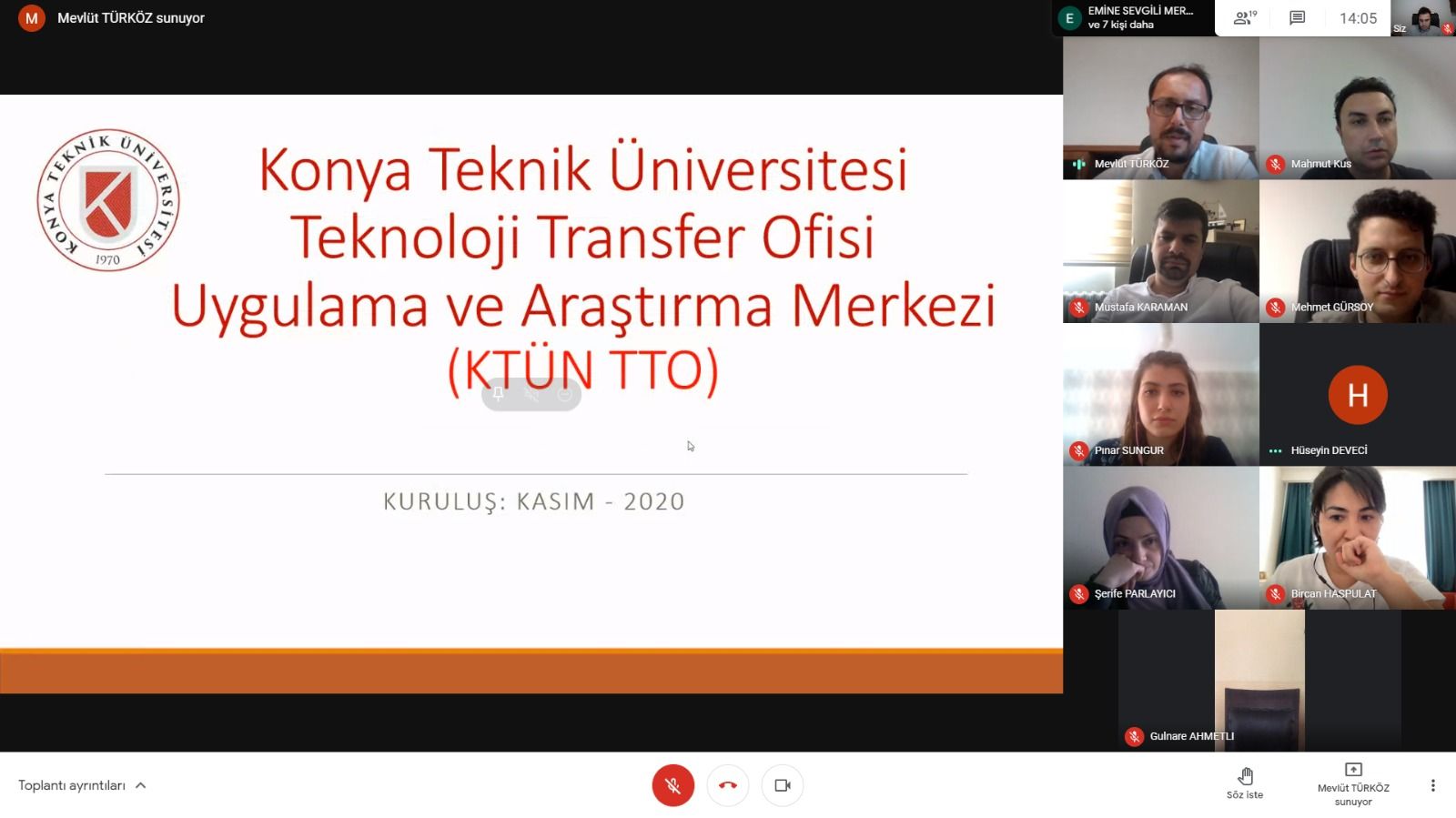Screen dimensions: 1456x818
Task: Click muted mic icon beside Bircan HASPULAT
Action: tap(1276, 594)
